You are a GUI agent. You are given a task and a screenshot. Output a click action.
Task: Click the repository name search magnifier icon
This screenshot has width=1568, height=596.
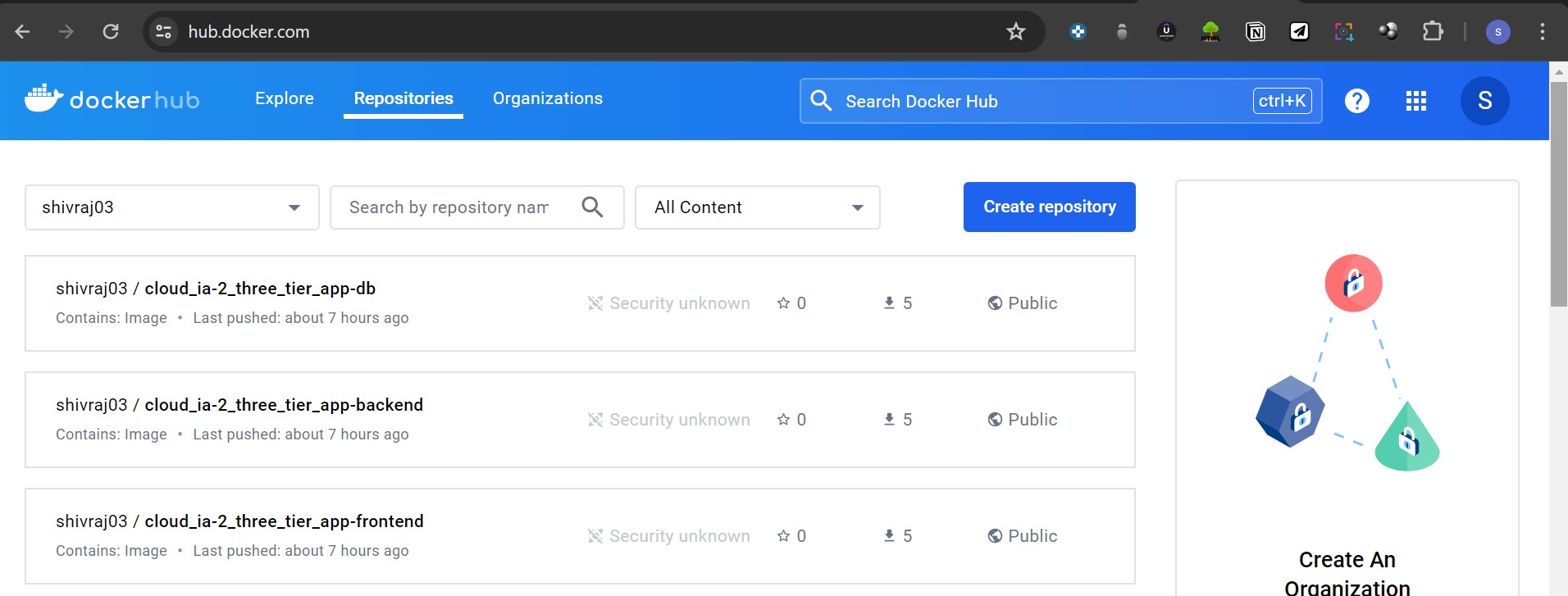tap(592, 207)
